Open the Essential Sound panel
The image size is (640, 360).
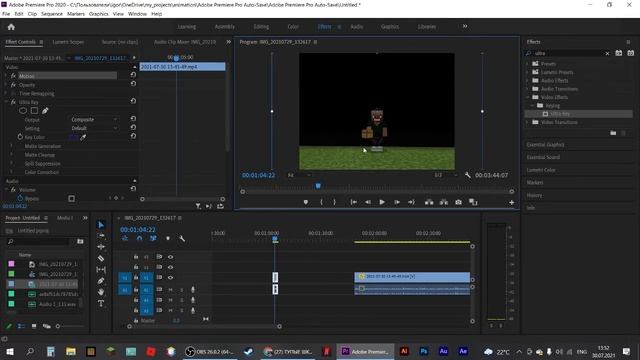[543, 157]
